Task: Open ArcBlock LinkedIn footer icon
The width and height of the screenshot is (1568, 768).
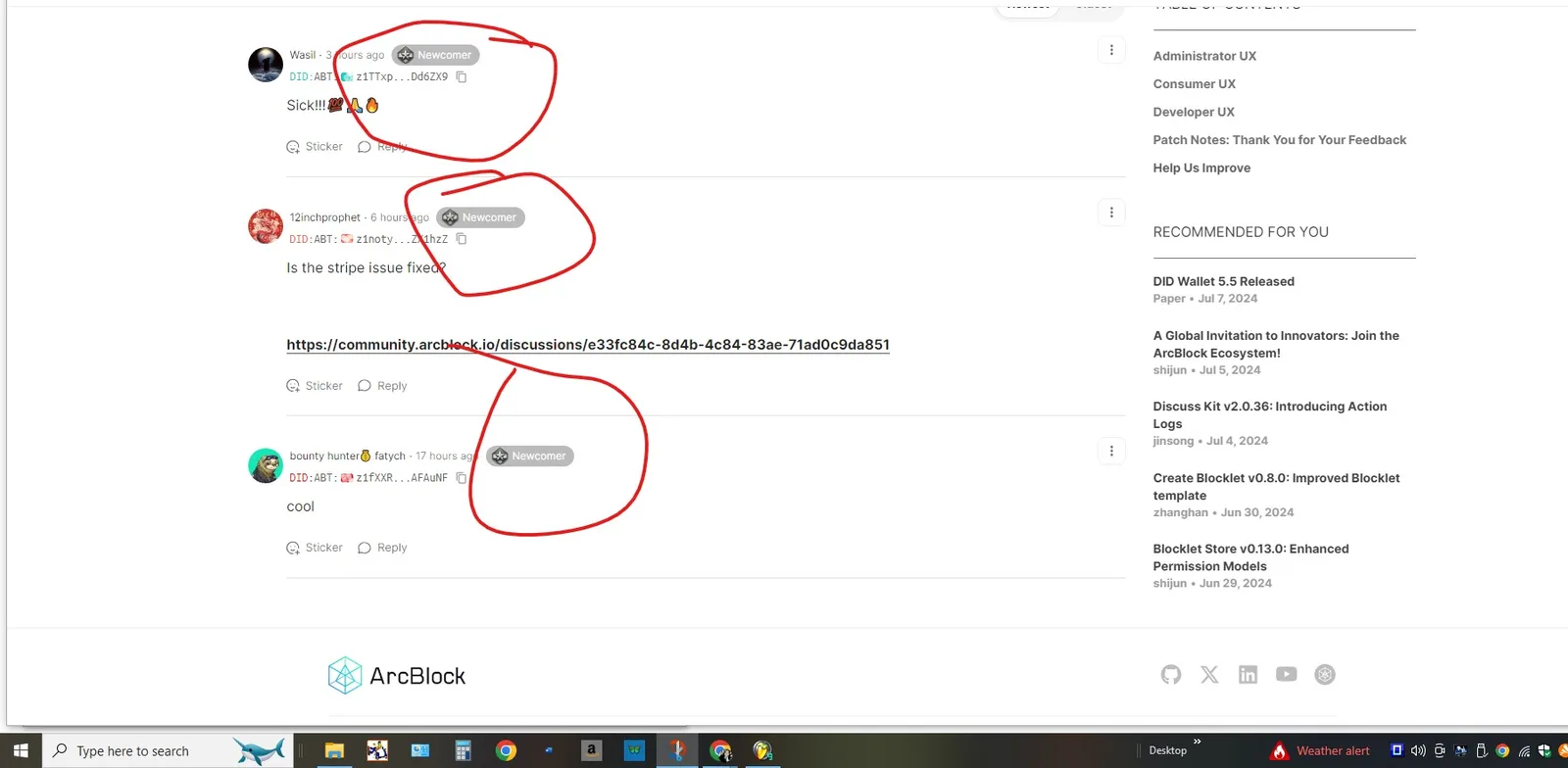Action: point(1248,674)
